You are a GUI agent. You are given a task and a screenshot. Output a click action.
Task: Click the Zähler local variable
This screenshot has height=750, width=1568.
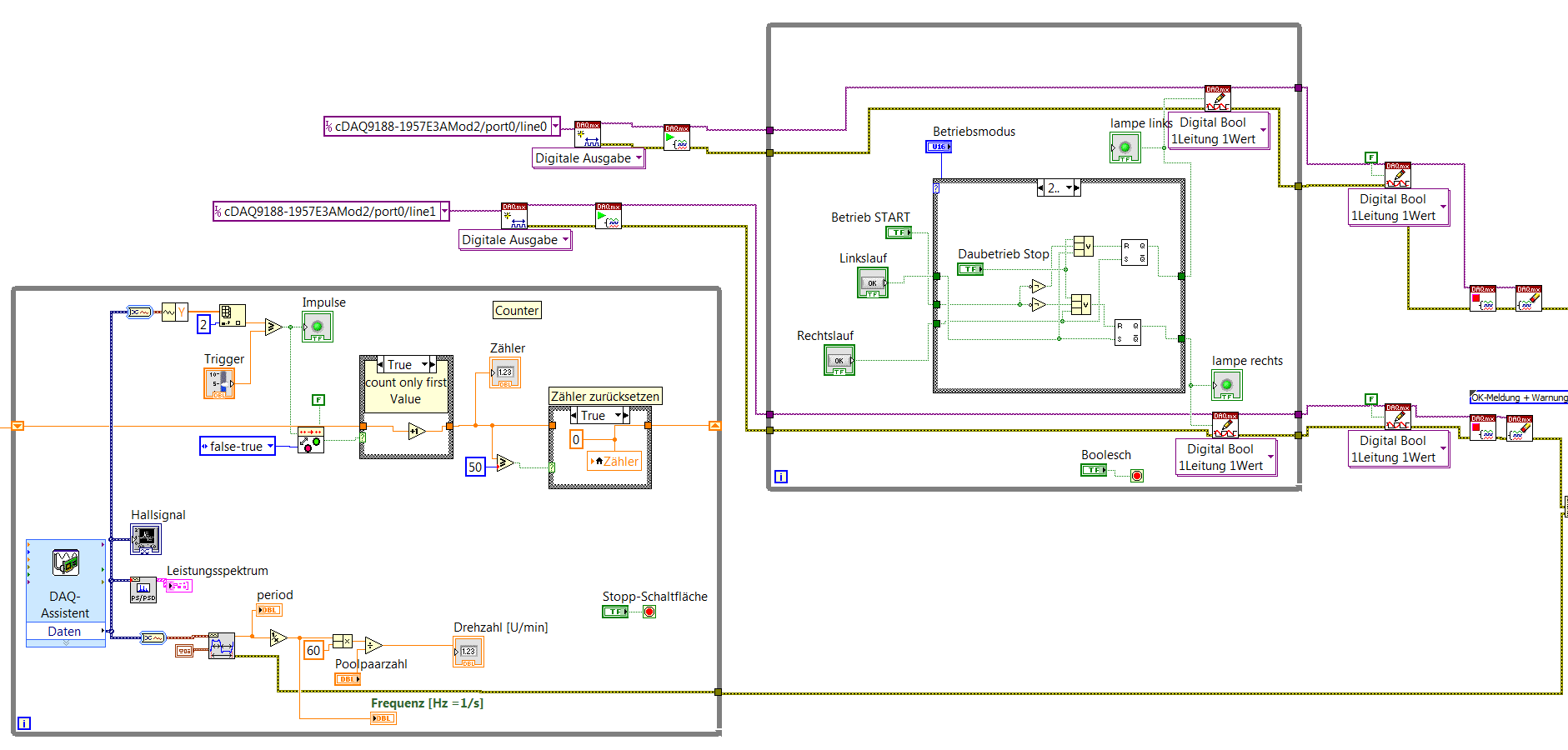point(614,461)
